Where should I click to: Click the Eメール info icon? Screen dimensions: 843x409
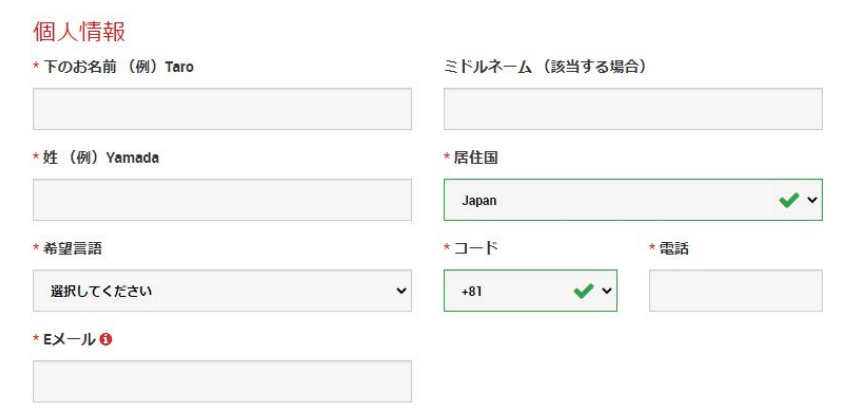point(106,339)
